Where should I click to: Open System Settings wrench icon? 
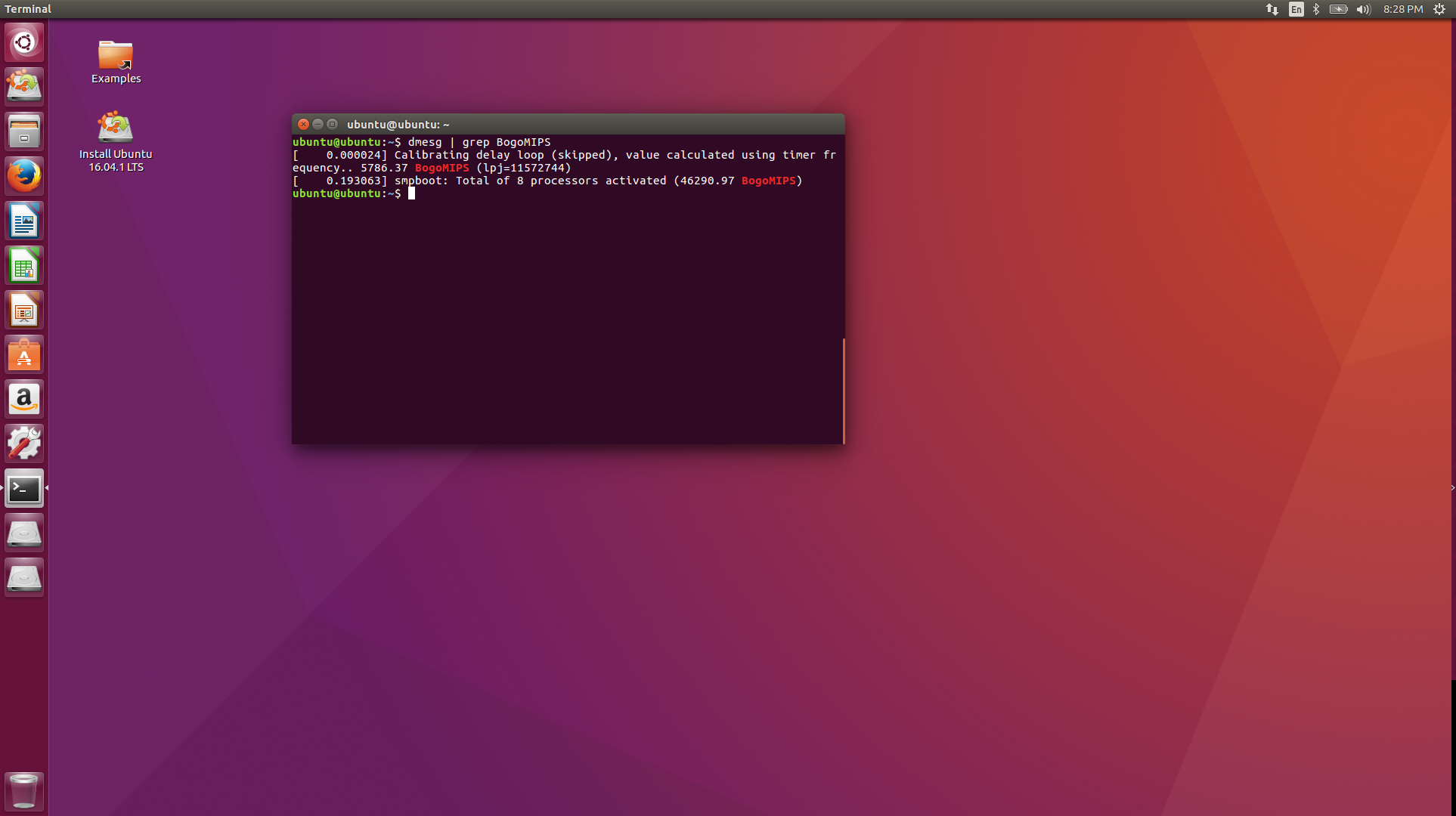click(24, 444)
